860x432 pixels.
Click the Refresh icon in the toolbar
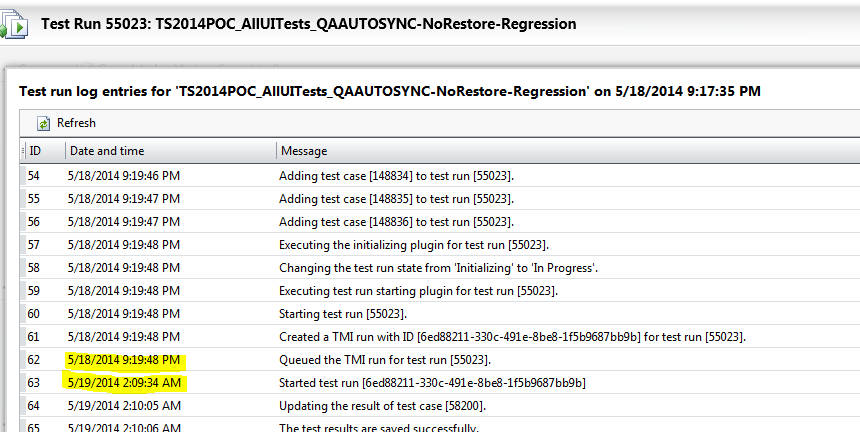44,123
